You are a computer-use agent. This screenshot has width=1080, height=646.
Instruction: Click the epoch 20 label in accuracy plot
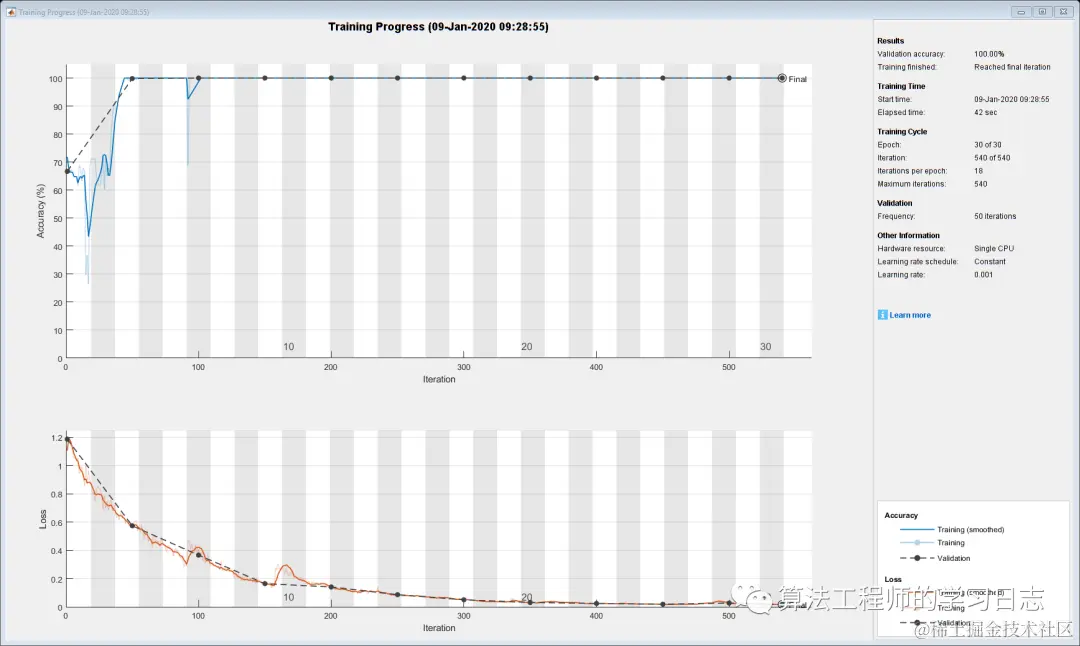pos(527,346)
